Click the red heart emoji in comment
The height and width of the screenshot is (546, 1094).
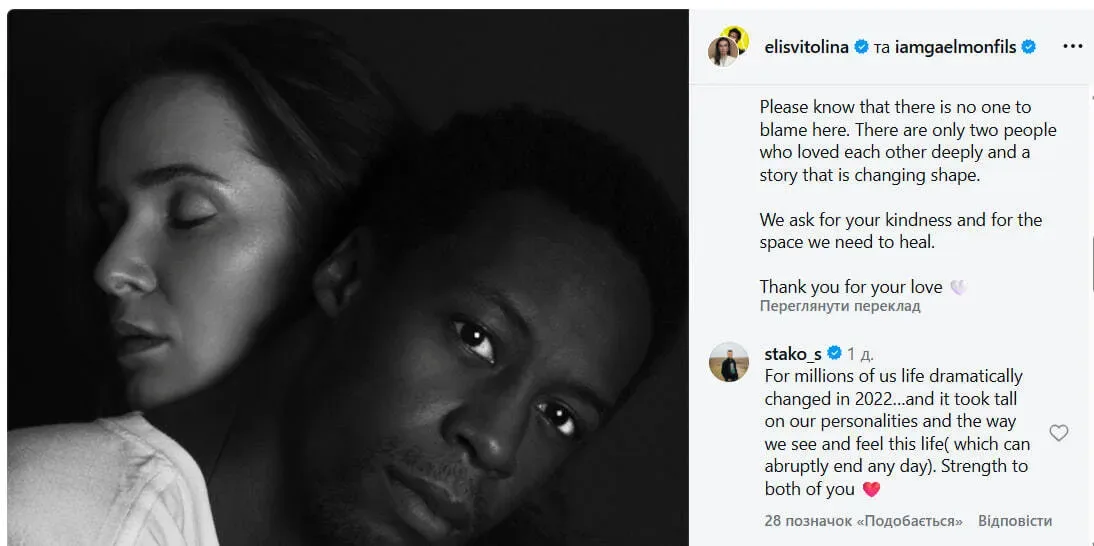tap(871, 490)
